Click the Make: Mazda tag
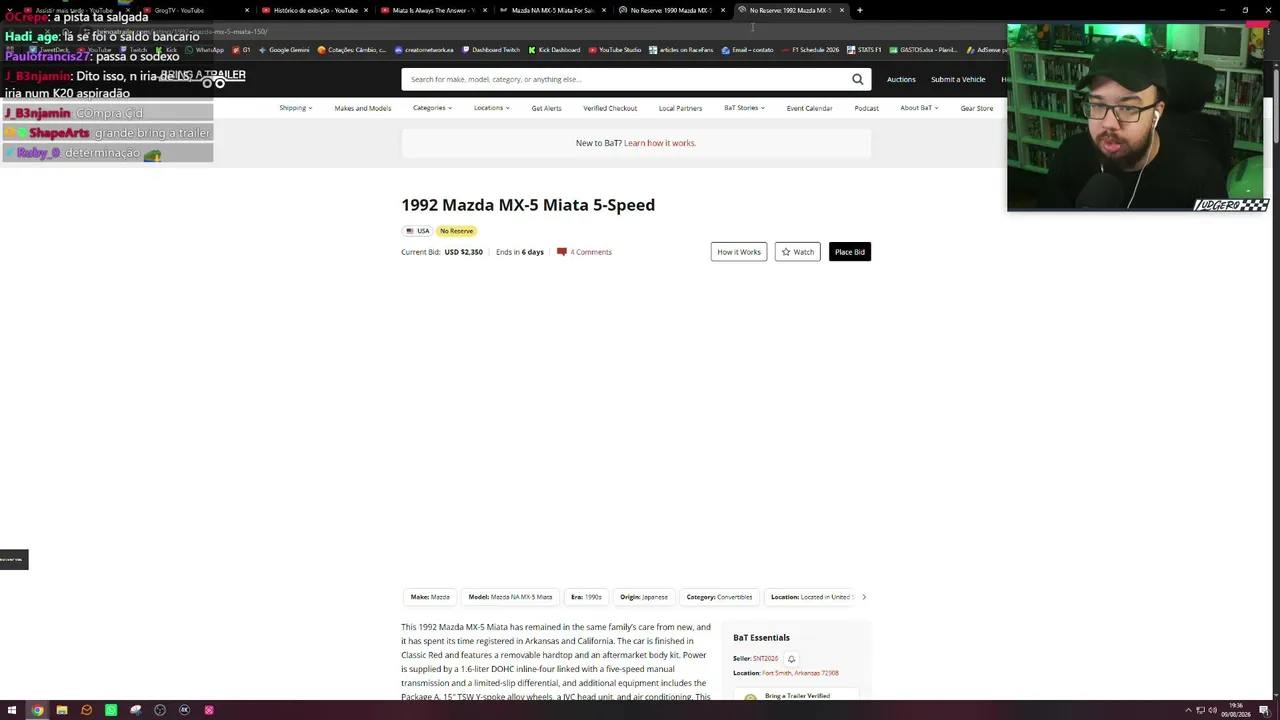The image size is (1280, 720). pos(430,597)
